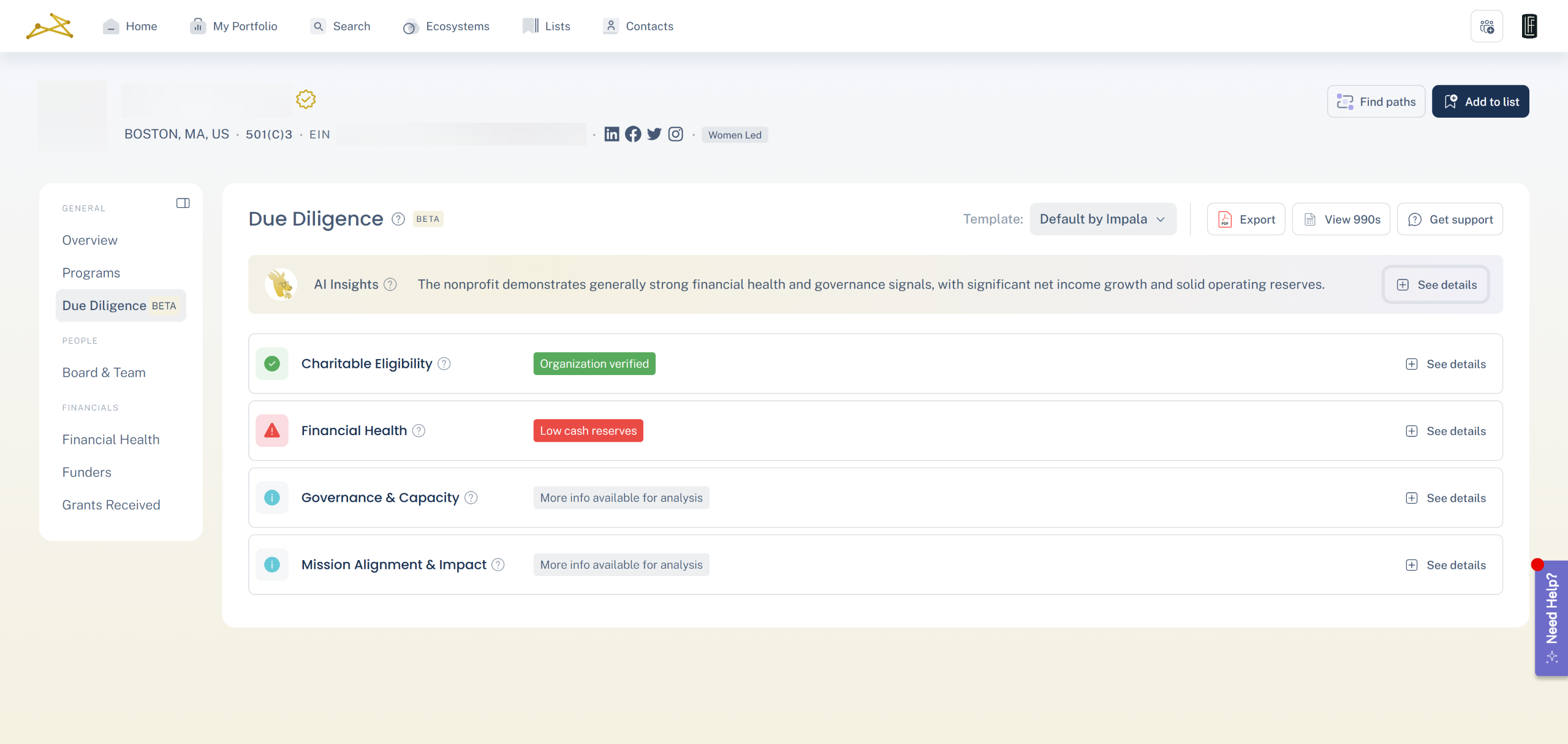Screen dimensions: 1568x744
Task: Expand See details for Financial Health
Action: click(1446, 431)
